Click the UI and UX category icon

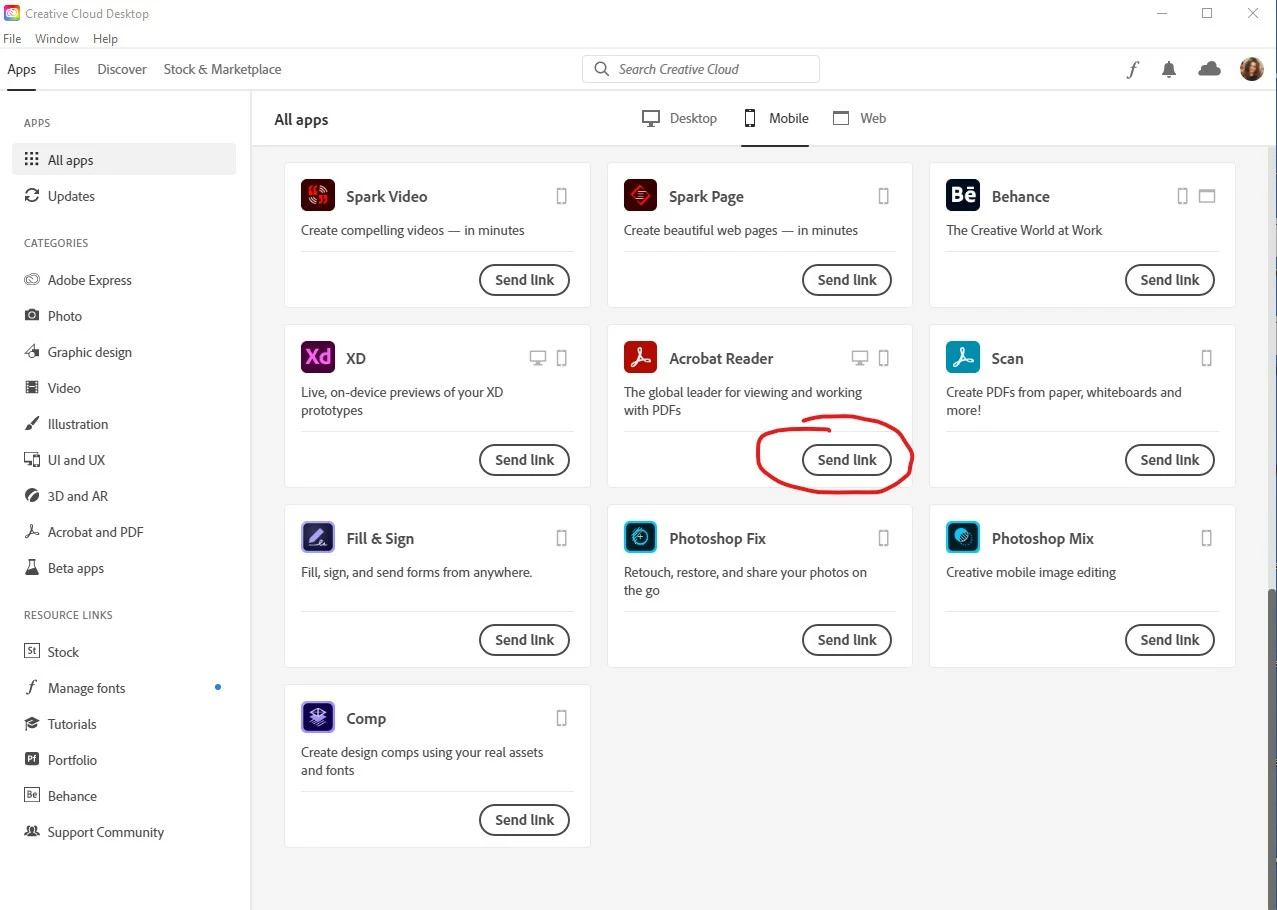[x=32, y=460]
